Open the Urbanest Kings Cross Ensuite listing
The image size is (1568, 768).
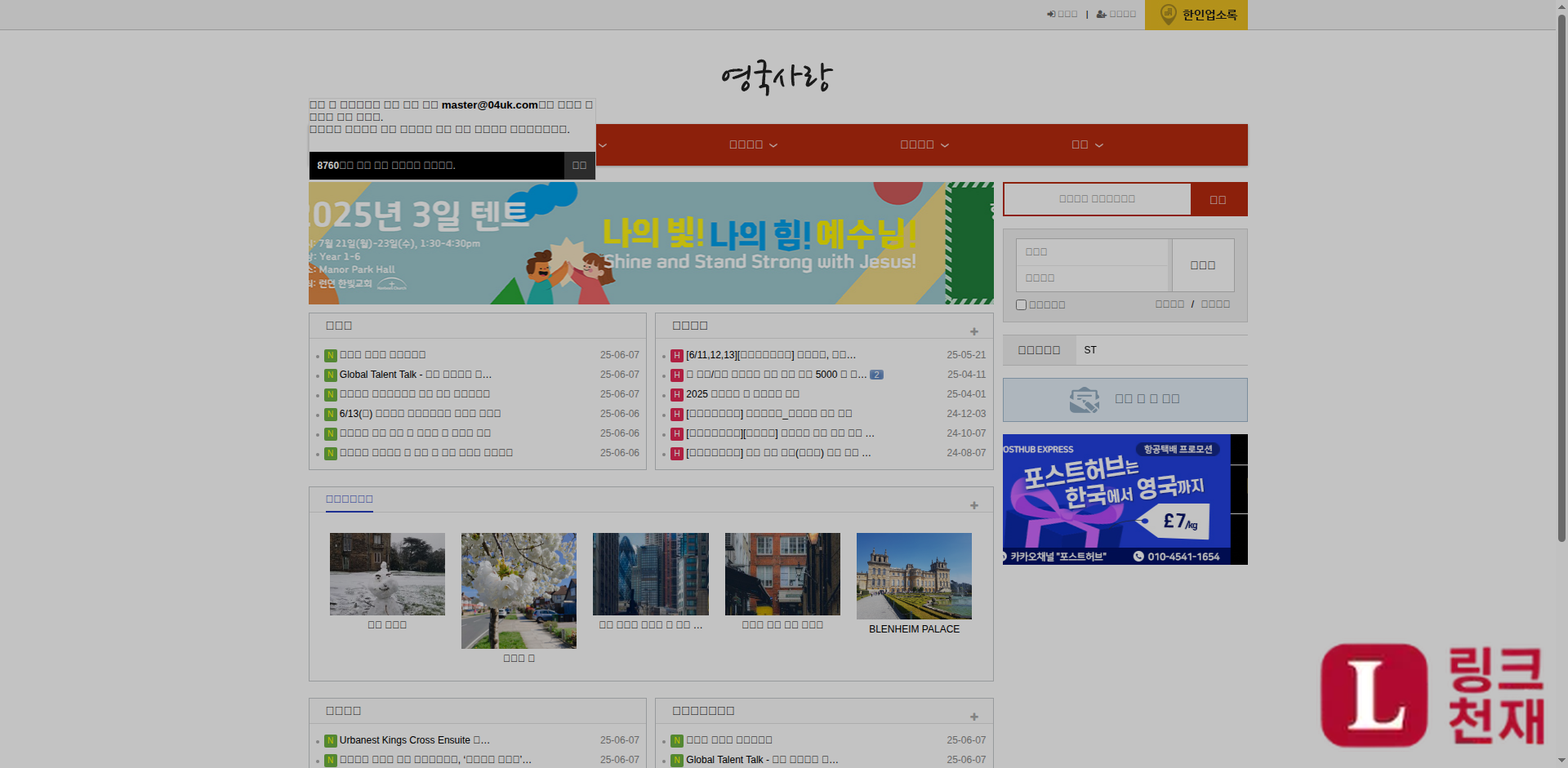414,740
